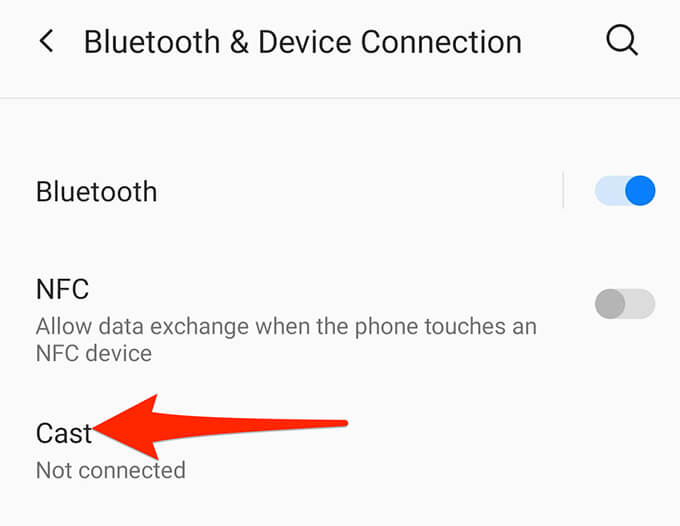
Task: Go back using the header arrow
Action: (47, 41)
